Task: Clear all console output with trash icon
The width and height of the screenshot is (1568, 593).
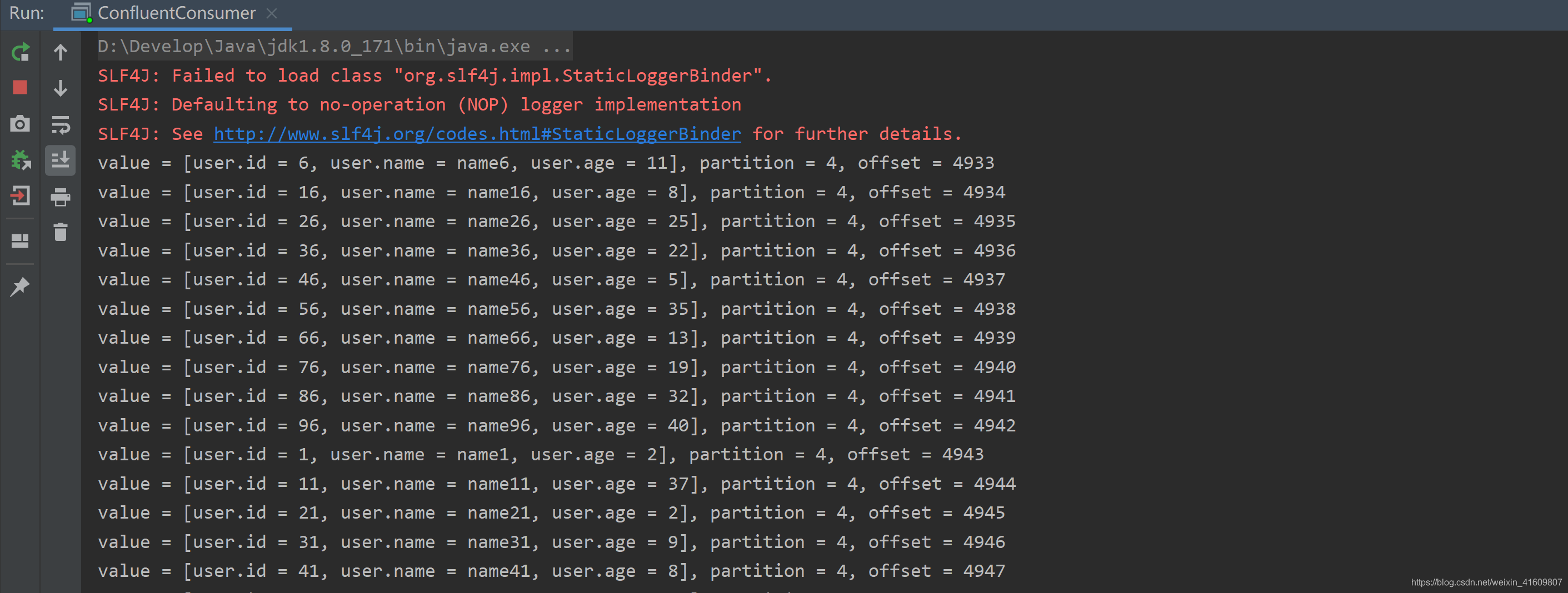Action: coord(60,232)
